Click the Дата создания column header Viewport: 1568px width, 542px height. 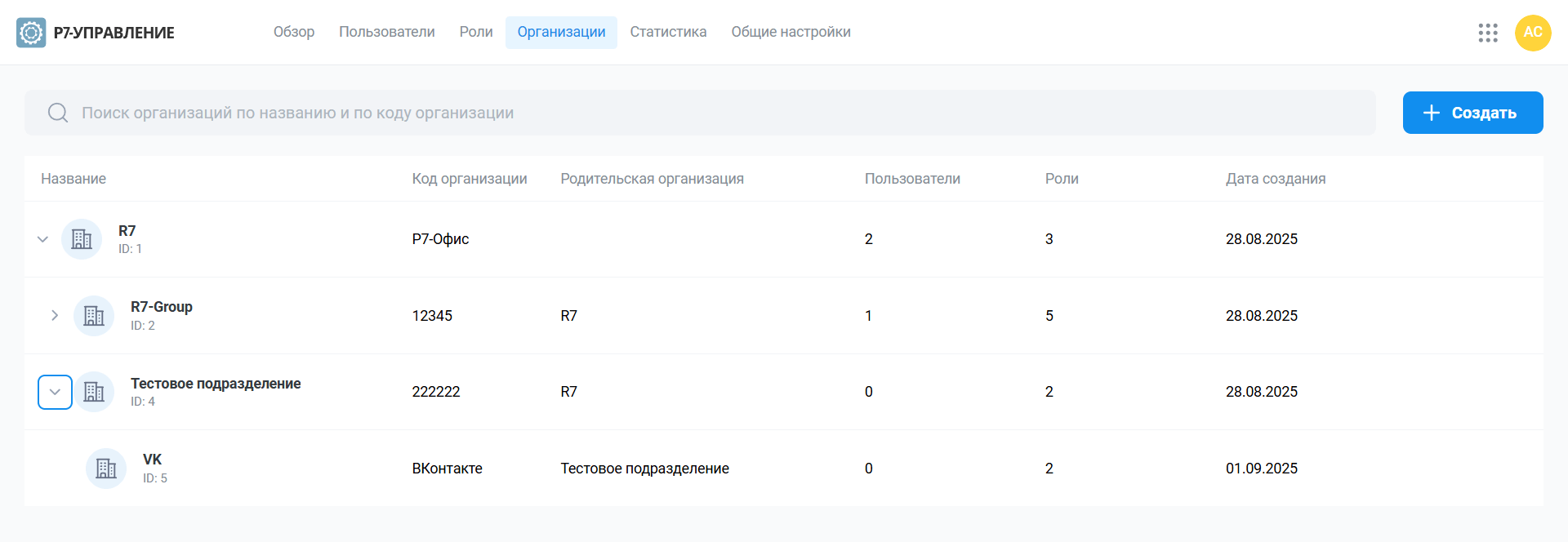click(x=1276, y=179)
